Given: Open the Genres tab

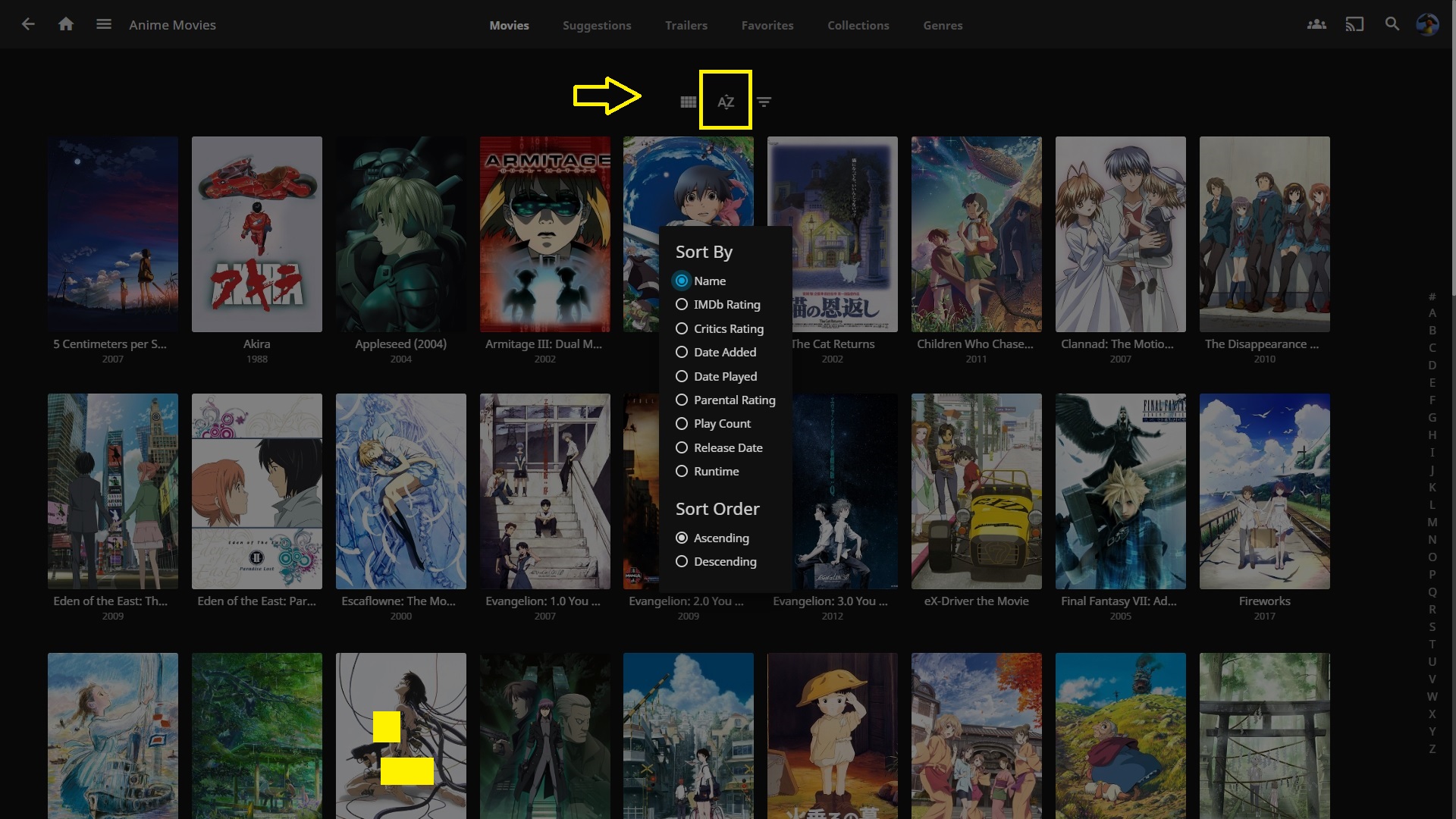Looking at the screenshot, I should click(943, 25).
